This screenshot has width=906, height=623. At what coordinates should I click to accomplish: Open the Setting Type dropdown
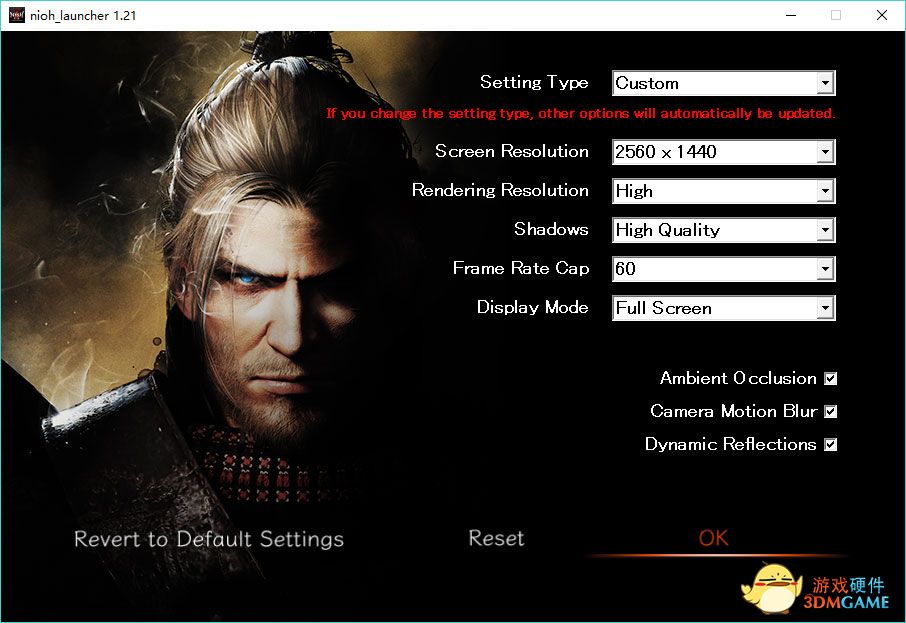click(x=723, y=83)
